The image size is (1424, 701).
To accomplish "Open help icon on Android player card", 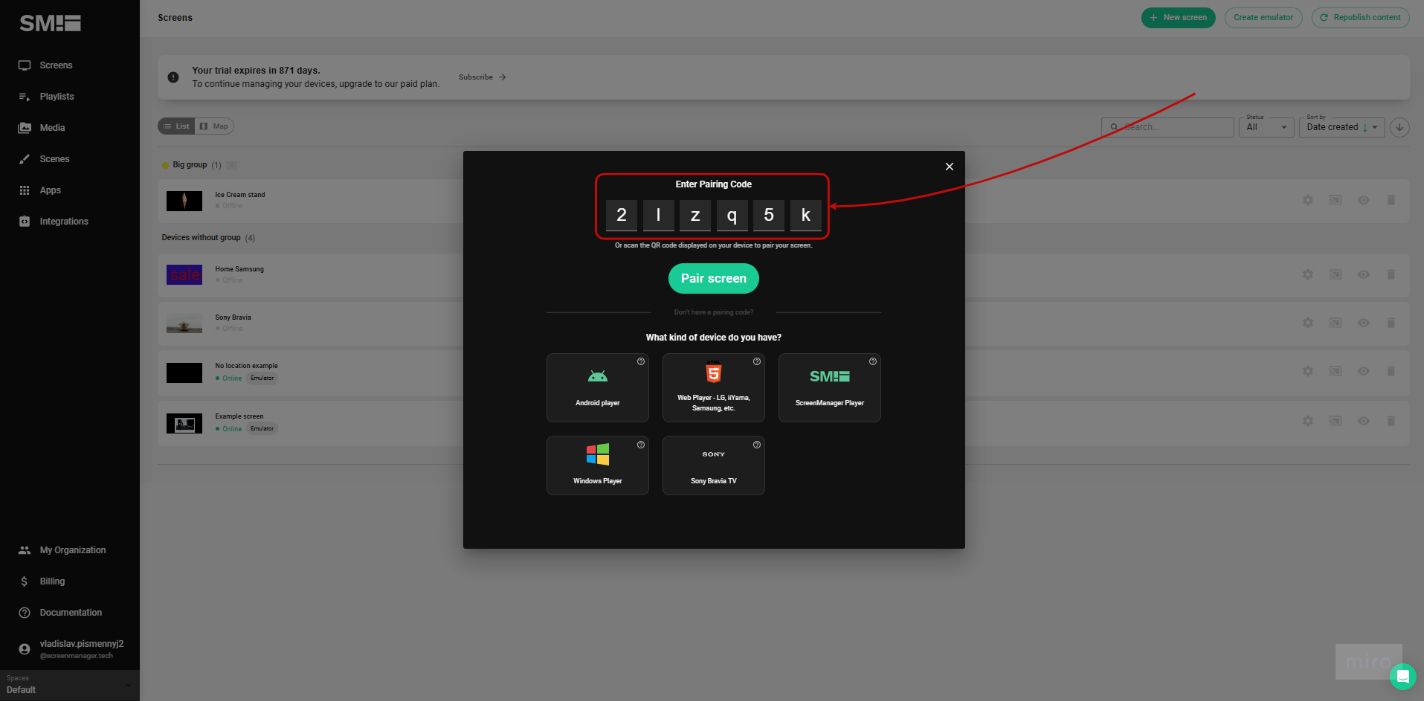I will (641, 361).
